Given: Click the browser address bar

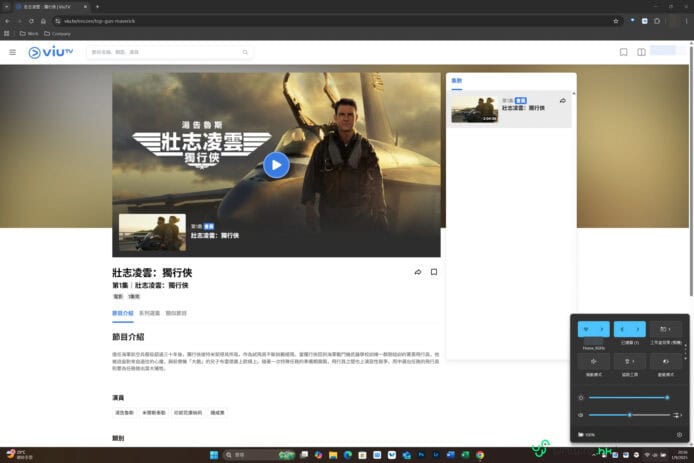Looking at the screenshot, I should click(x=336, y=21).
